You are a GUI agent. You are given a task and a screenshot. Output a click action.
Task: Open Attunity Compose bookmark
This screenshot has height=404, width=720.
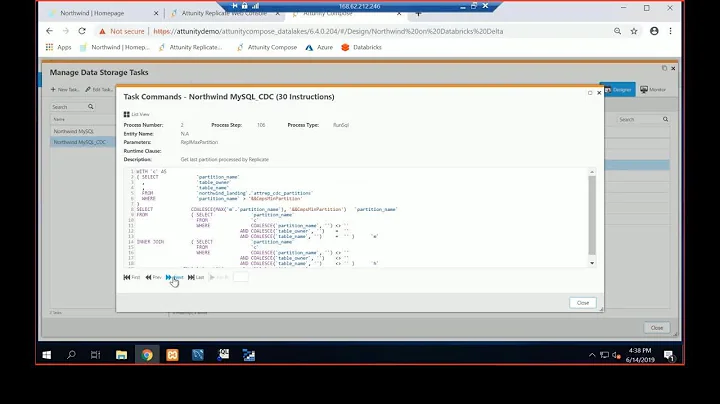point(266,47)
